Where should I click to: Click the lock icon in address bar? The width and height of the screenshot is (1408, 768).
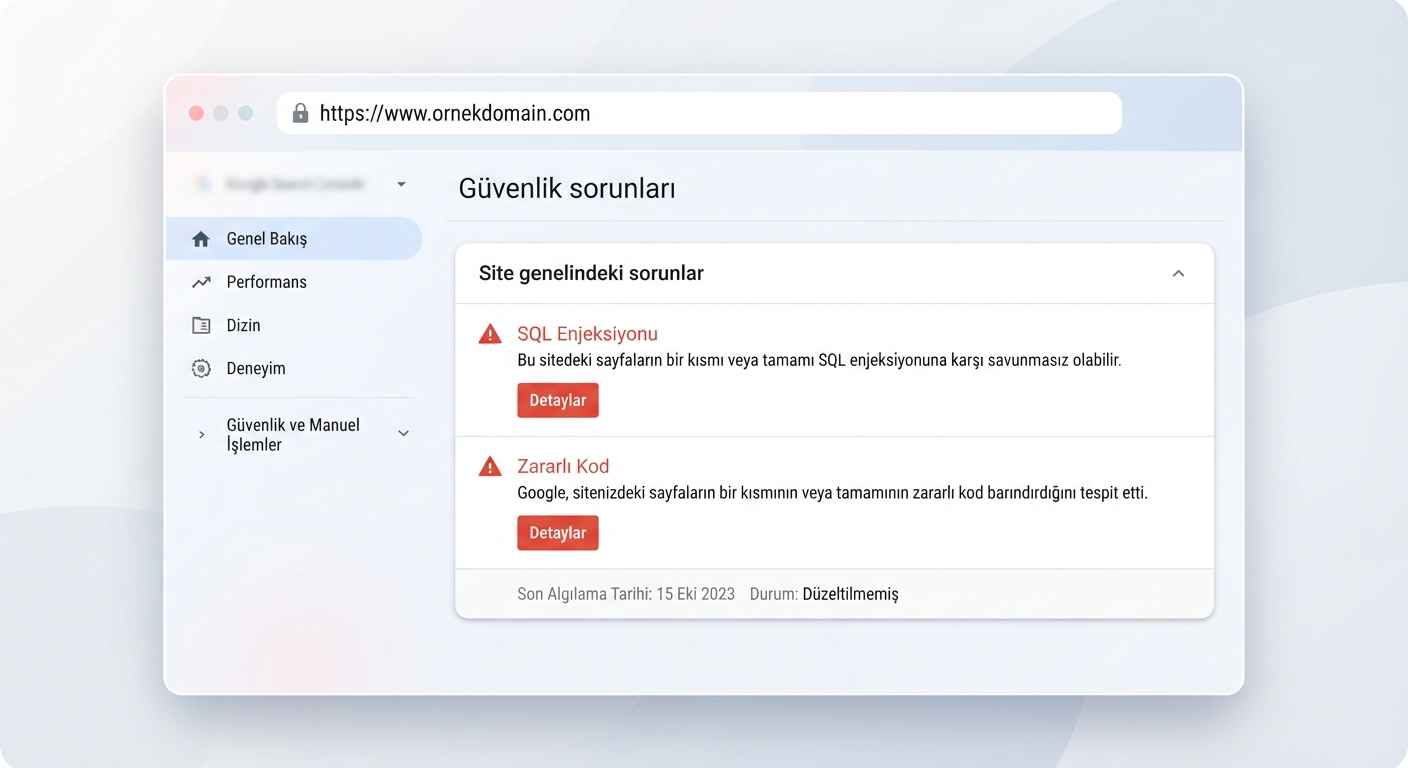click(x=300, y=113)
